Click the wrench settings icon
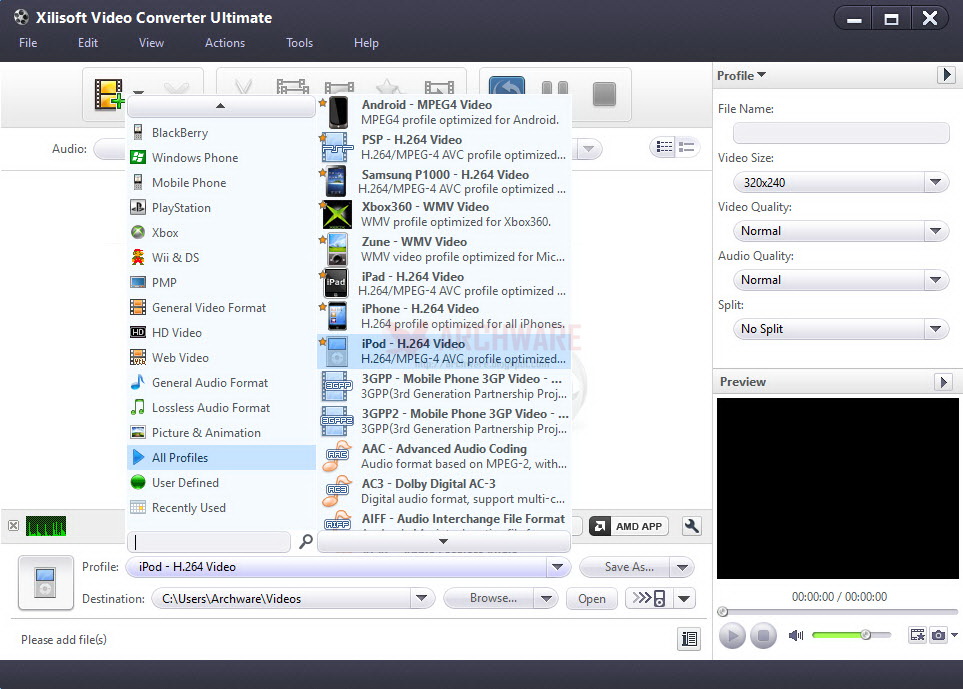Screen dimensions: 963x689 click(692, 526)
